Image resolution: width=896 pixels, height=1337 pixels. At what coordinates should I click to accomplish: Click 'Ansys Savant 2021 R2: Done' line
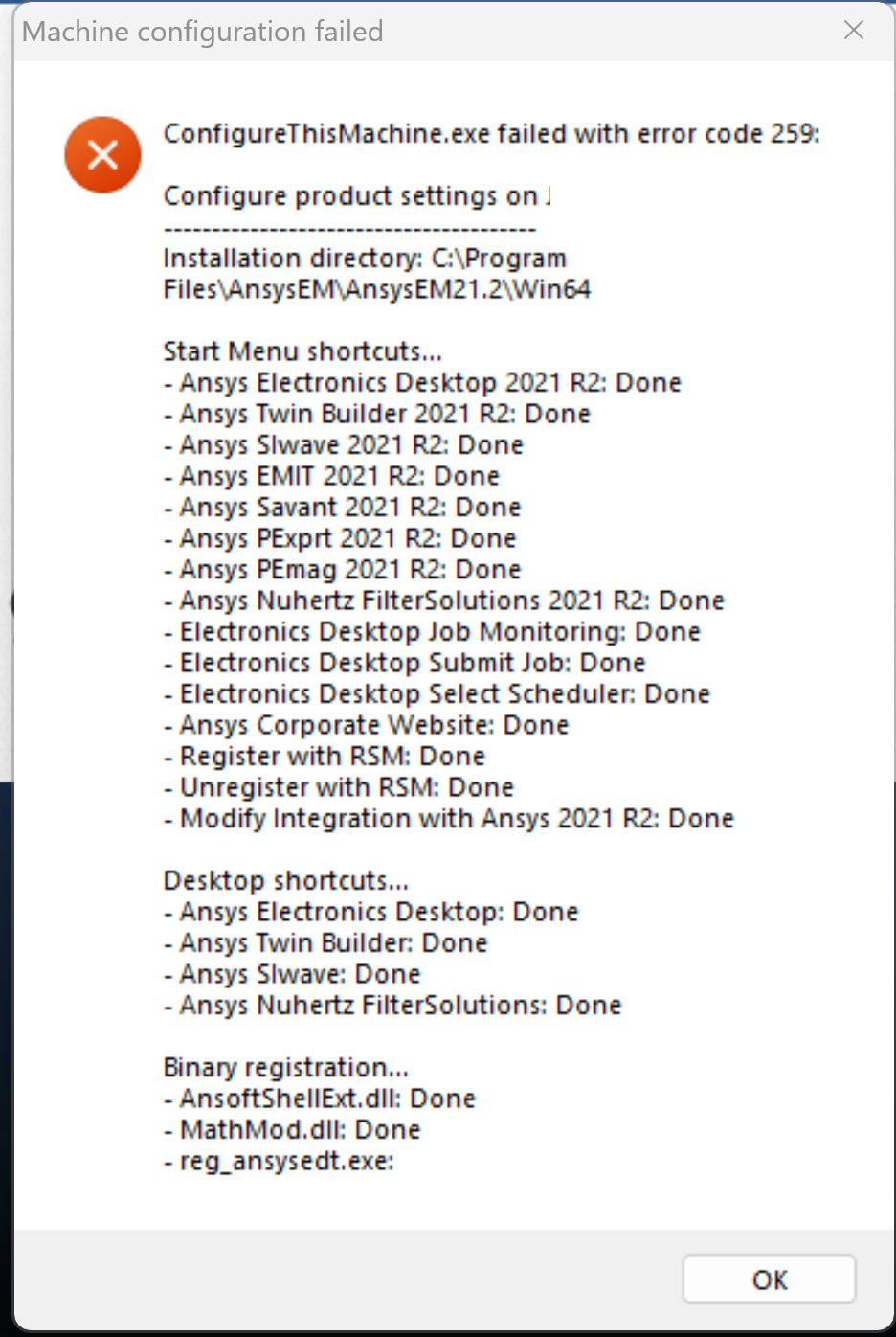[342, 507]
